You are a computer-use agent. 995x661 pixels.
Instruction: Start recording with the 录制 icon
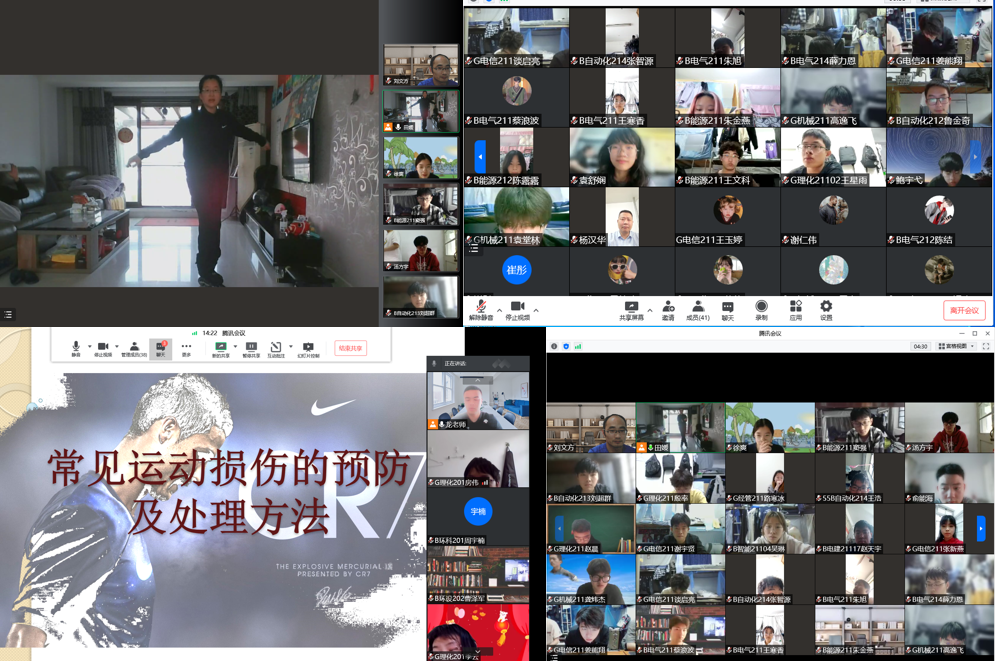point(761,308)
